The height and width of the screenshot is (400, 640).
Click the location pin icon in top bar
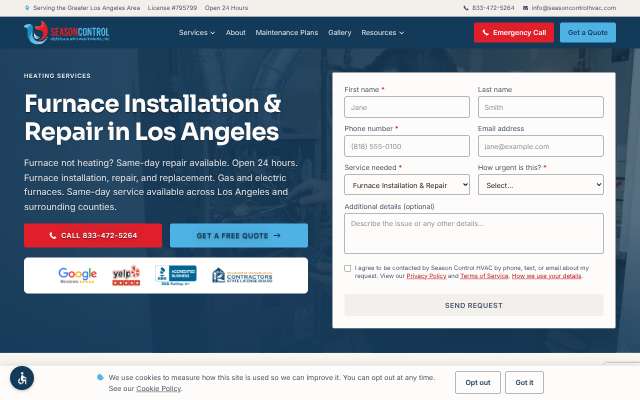pos(27,8)
